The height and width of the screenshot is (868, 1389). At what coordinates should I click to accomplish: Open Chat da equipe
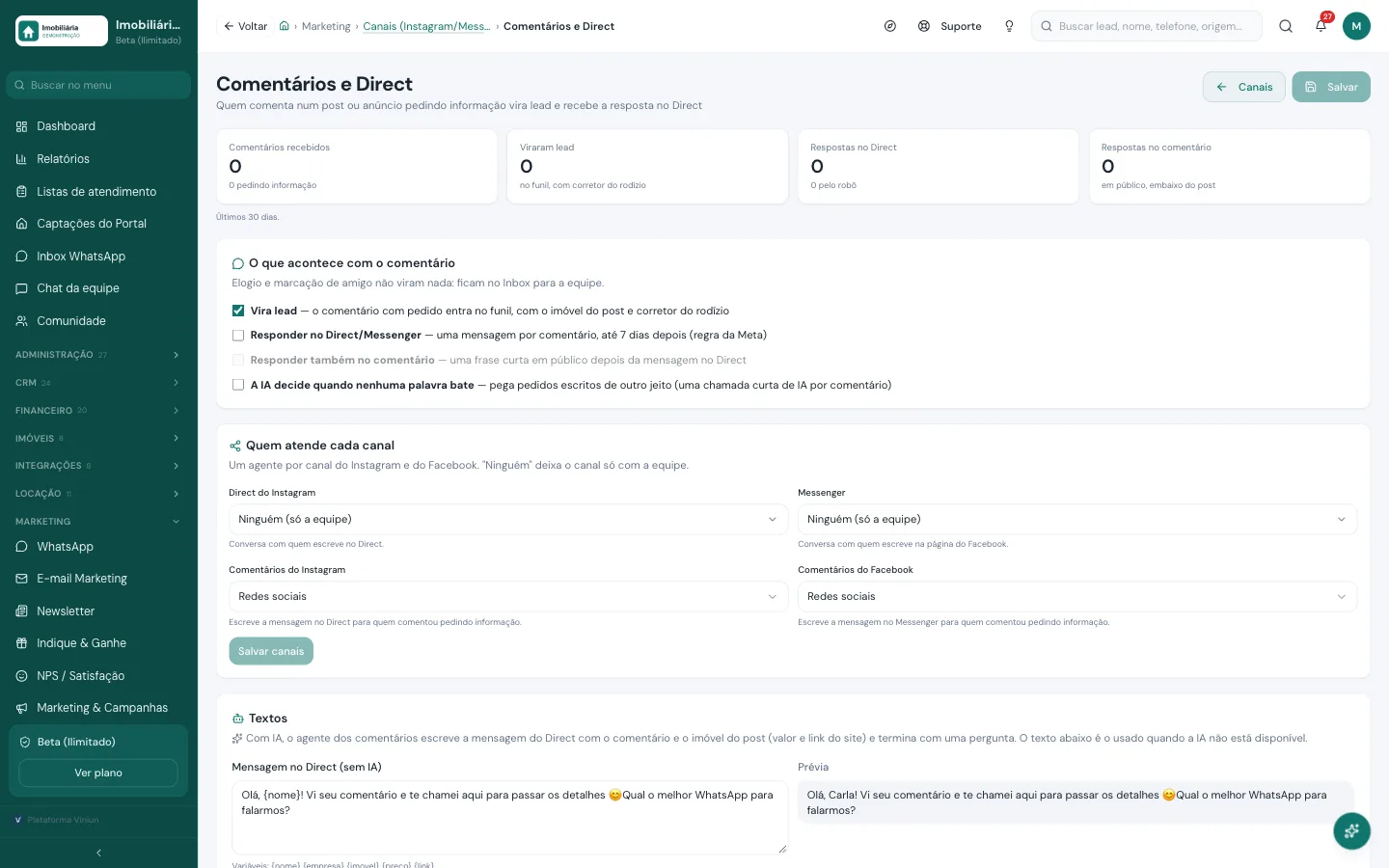pyautogui.click(x=98, y=288)
